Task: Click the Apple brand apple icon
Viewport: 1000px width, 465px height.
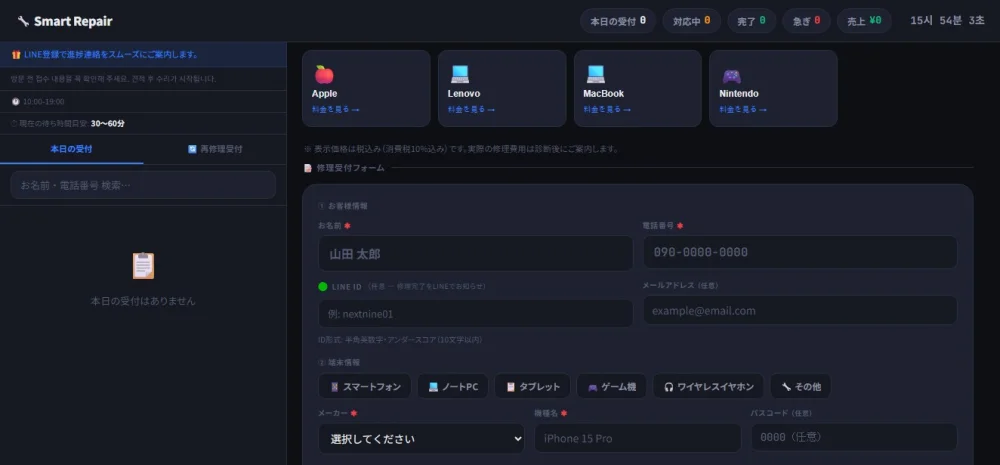Action: (324, 75)
